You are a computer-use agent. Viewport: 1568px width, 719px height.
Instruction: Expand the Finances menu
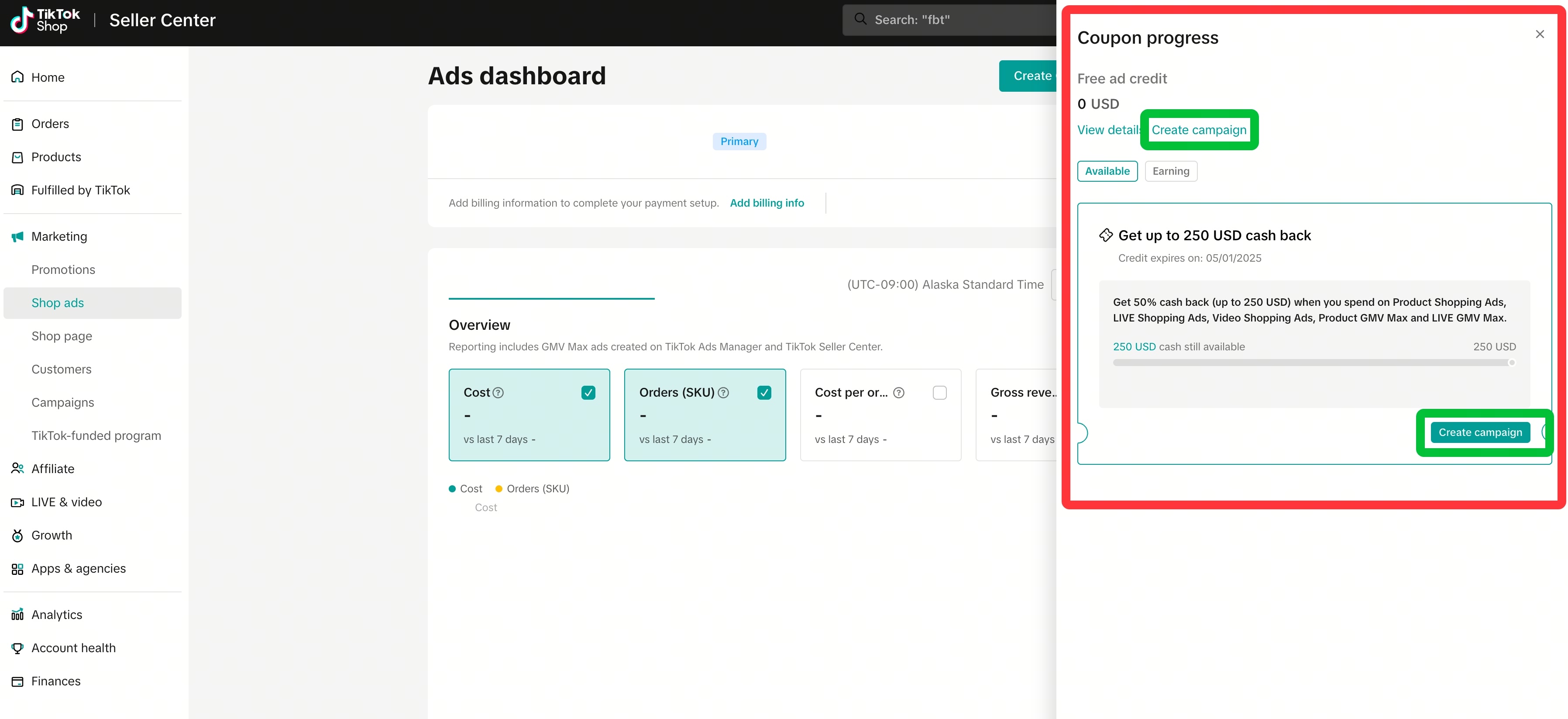[93, 681]
